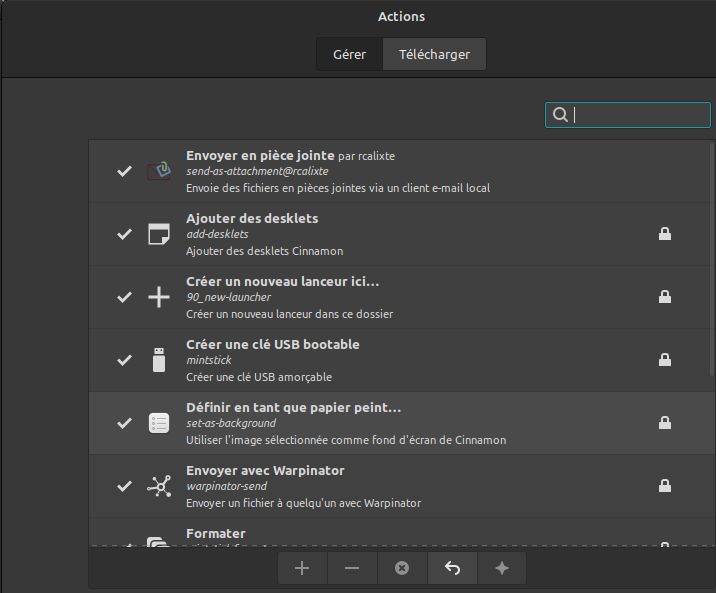Click the add-desklets identifier text
Viewport: 716px width, 593px height.
click(217, 235)
